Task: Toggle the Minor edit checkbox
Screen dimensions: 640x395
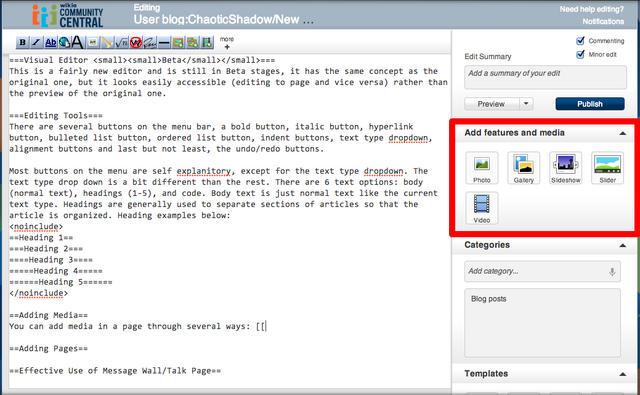Action: [x=580, y=54]
